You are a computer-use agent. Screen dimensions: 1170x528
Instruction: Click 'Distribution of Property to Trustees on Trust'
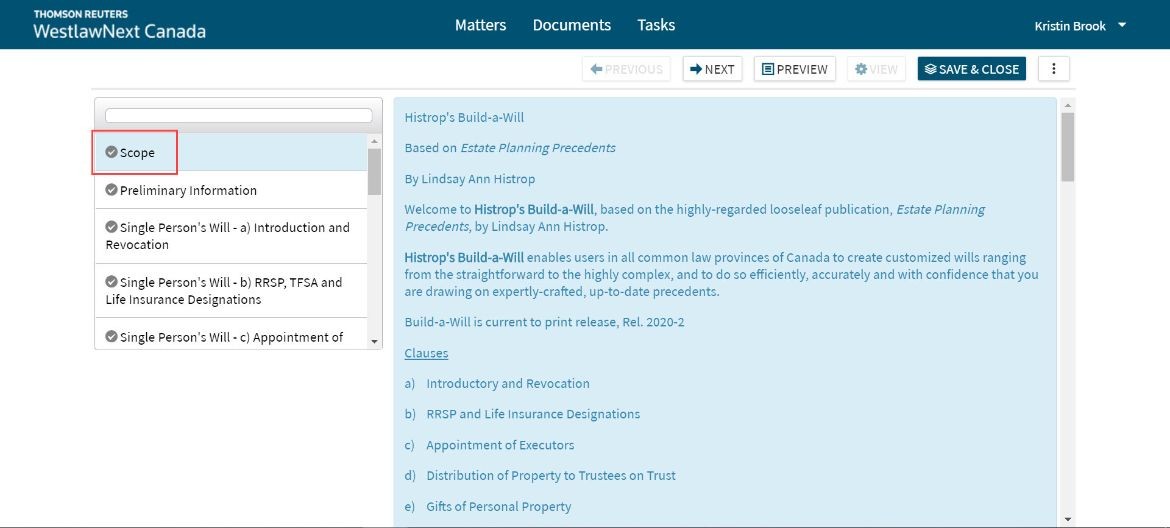coord(551,475)
